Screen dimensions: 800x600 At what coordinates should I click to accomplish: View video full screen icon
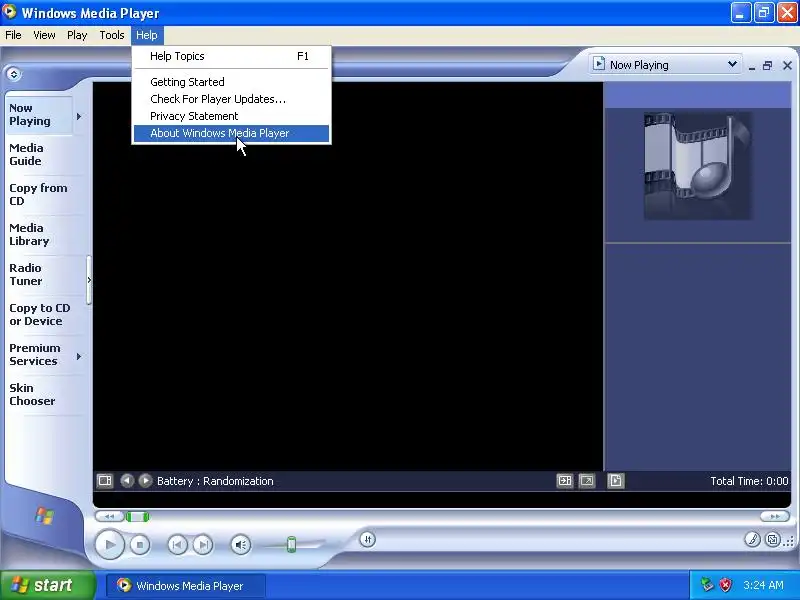coord(587,481)
